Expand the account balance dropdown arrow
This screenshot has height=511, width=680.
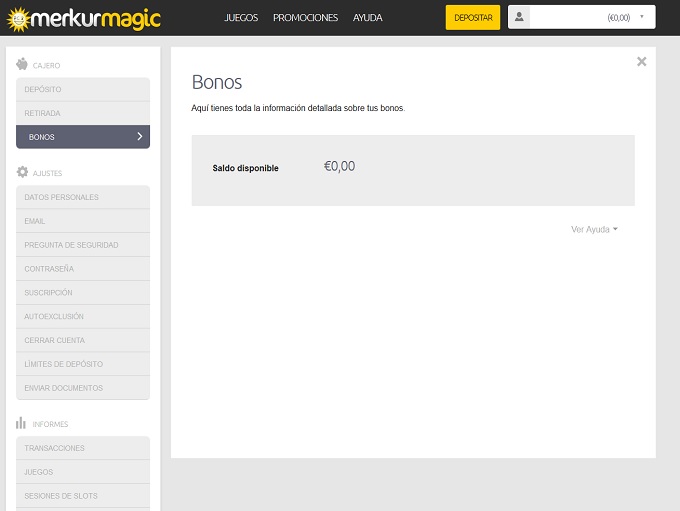(x=642, y=17)
